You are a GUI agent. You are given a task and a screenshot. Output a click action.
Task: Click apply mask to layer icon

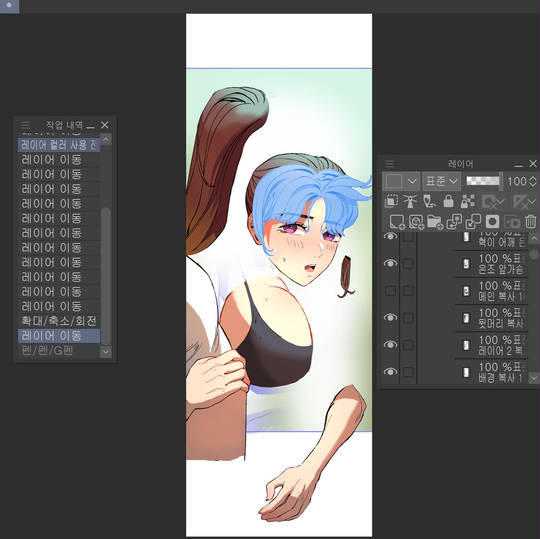[x=511, y=221]
